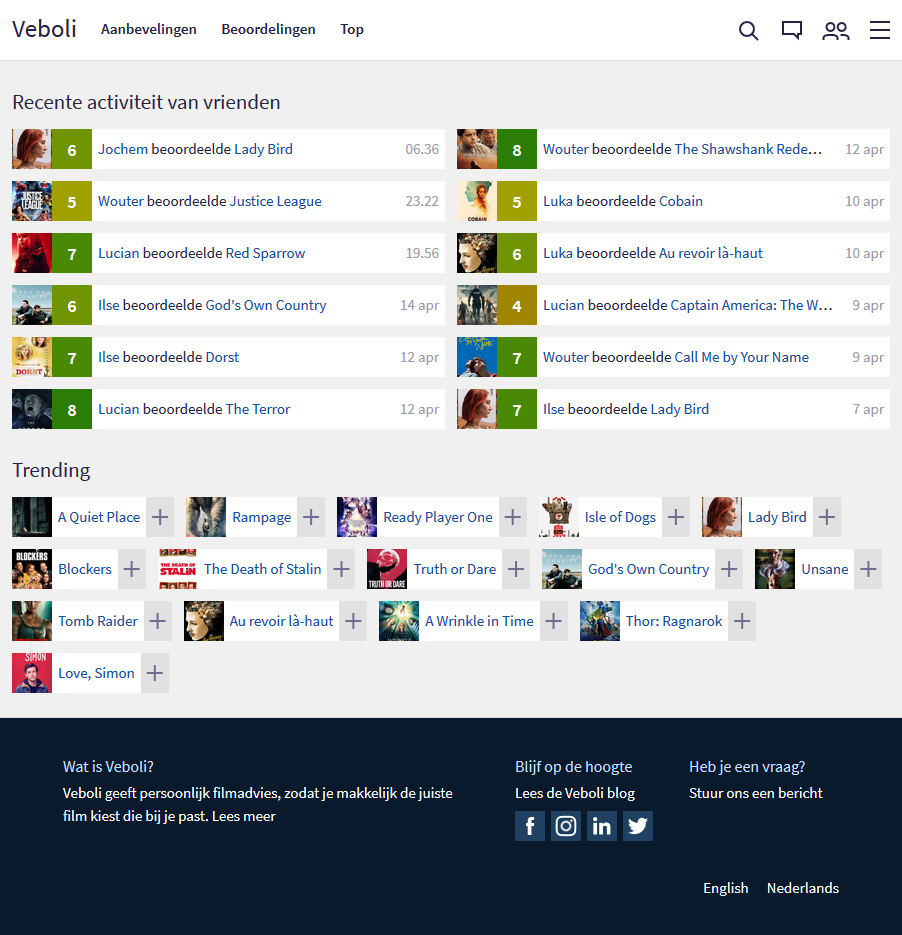This screenshot has height=935, width=902.
Task: Open trending Tomb Raider title
Action: tap(98, 621)
